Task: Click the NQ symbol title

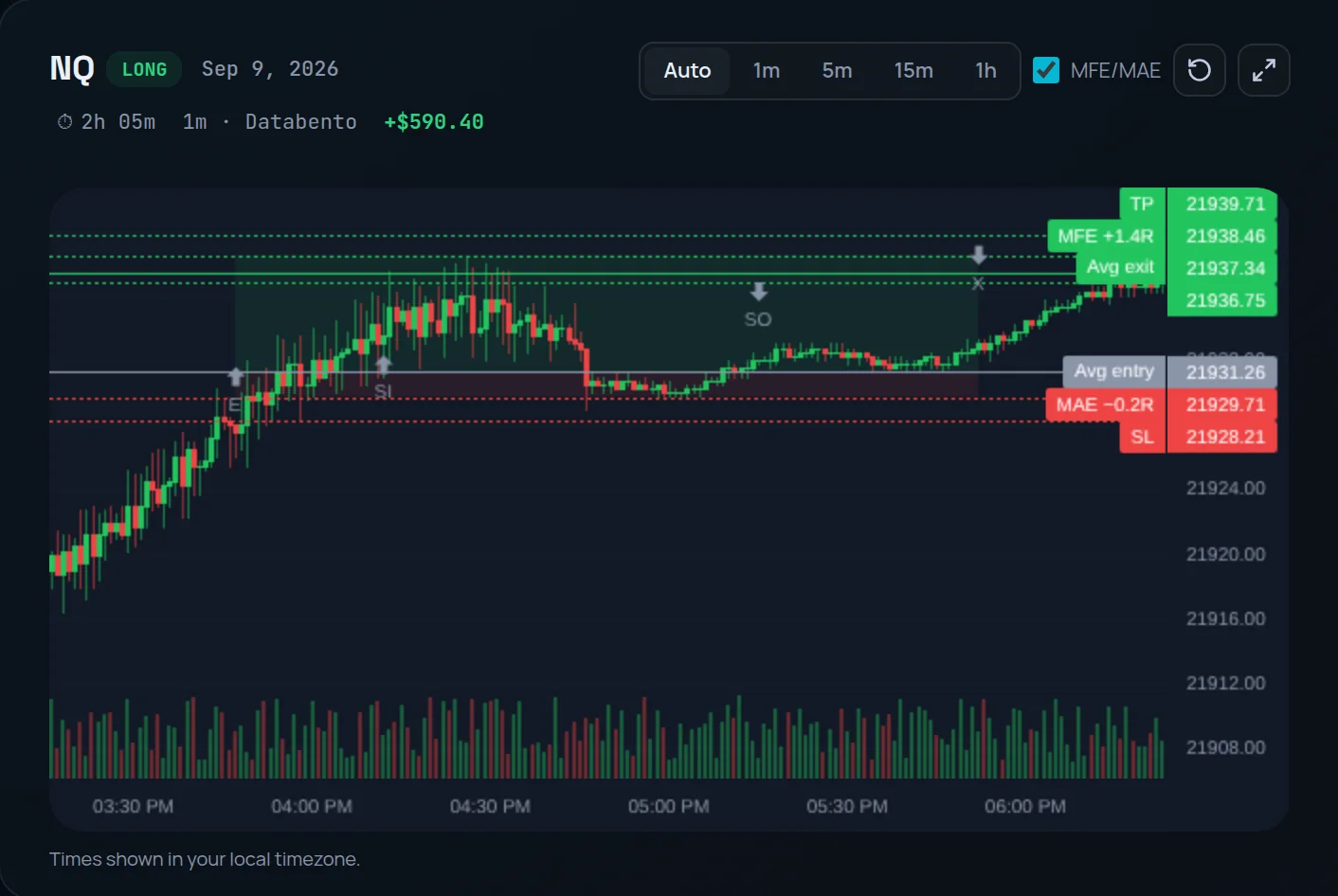Action: coord(72,69)
